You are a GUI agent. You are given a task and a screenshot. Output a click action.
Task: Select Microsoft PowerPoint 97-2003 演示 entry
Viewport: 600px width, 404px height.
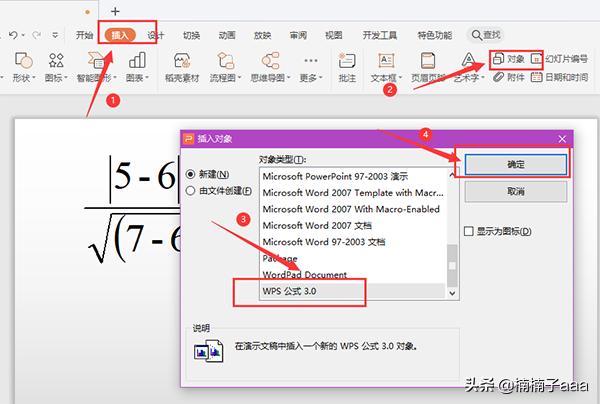coord(352,176)
